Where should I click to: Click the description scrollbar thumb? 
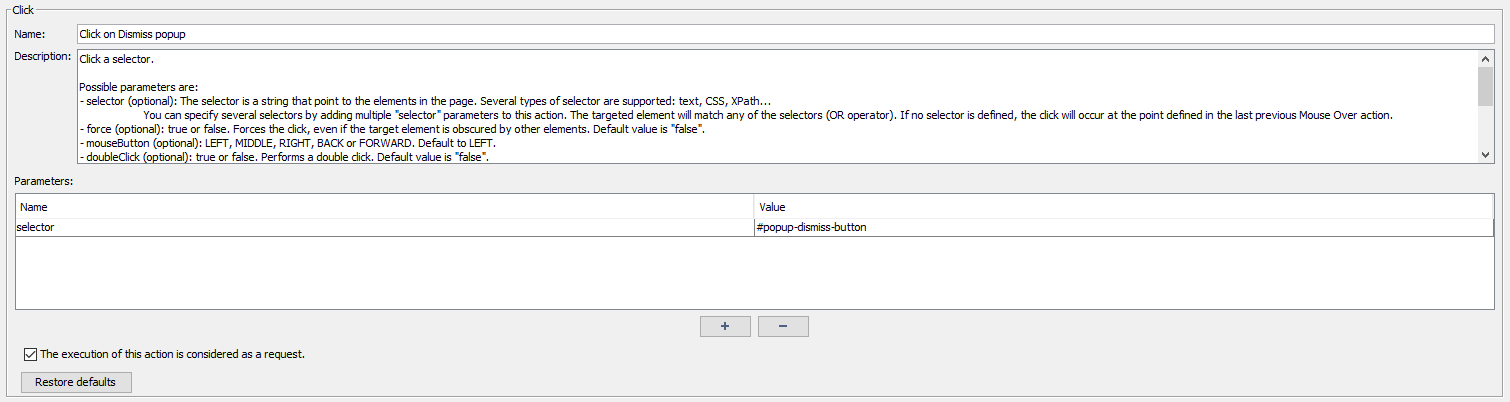pos(1485,85)
